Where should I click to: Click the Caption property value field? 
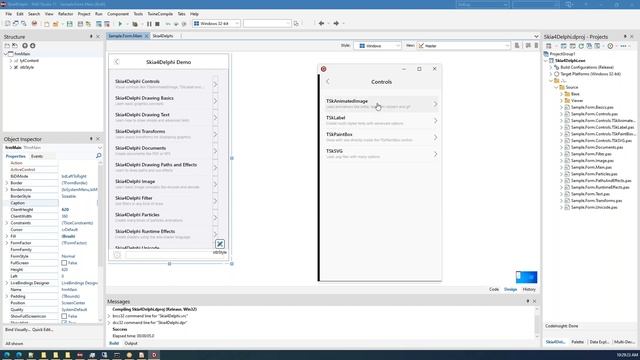coord(78,203)
